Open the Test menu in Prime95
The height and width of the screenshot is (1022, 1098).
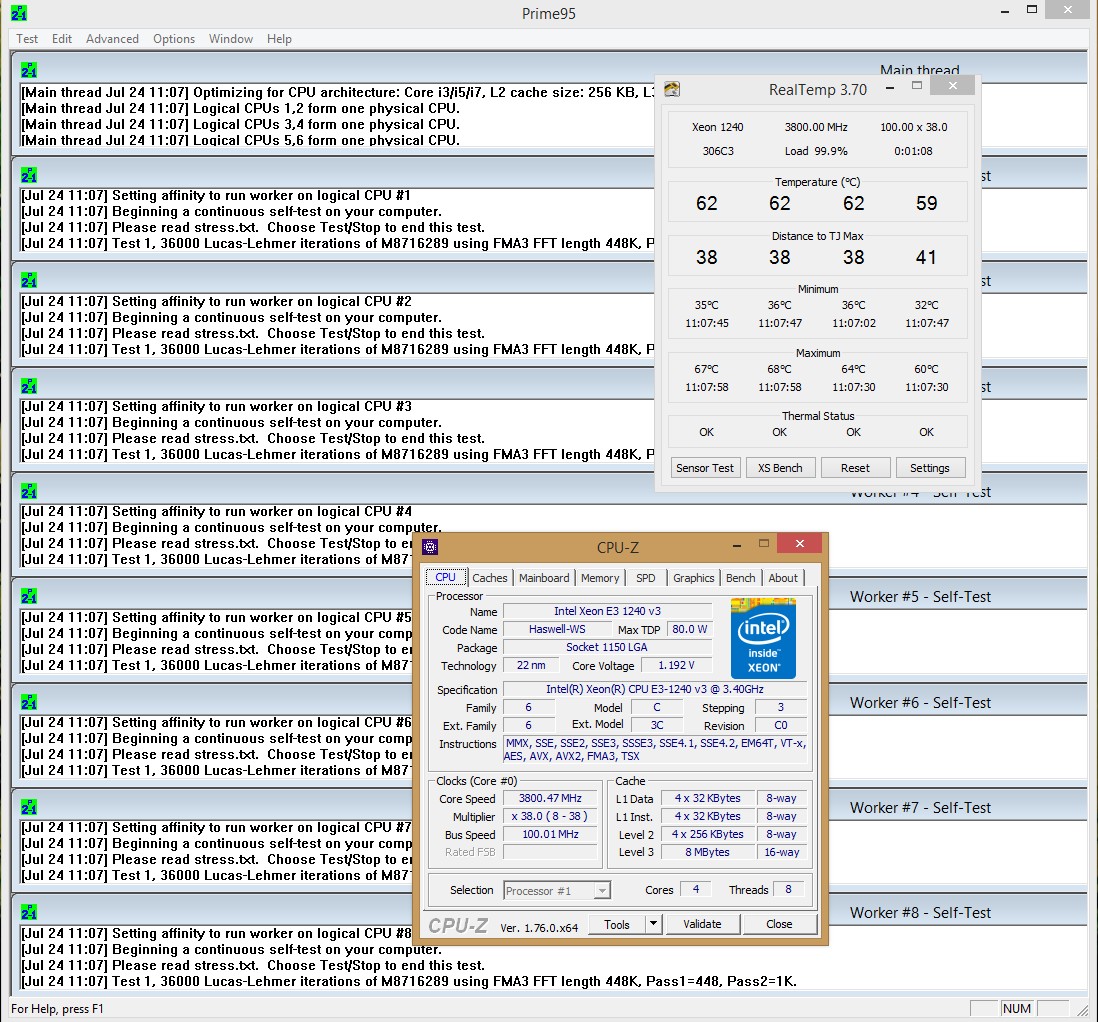27,39
